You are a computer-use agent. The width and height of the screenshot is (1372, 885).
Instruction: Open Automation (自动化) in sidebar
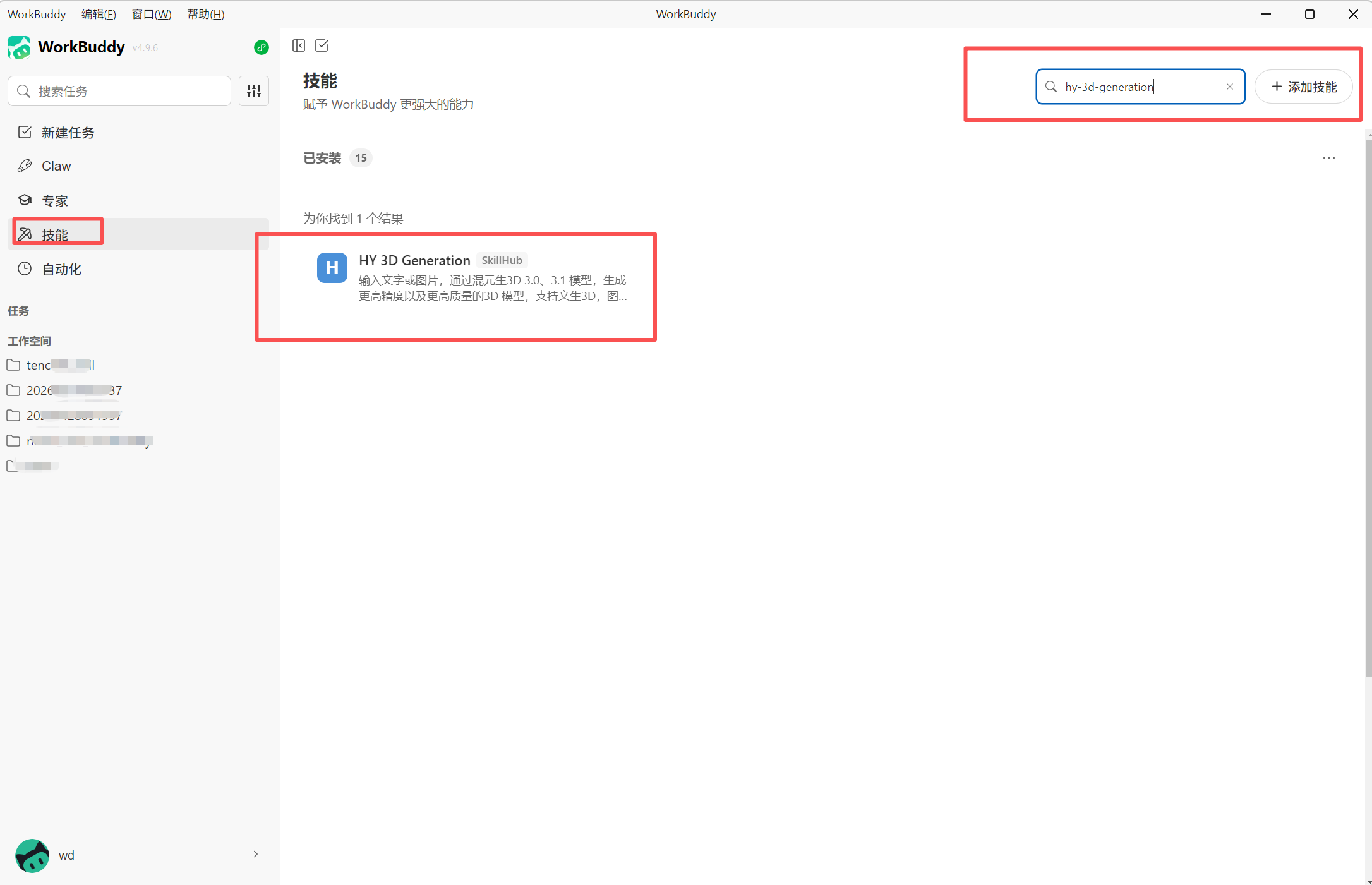(138, 269)
